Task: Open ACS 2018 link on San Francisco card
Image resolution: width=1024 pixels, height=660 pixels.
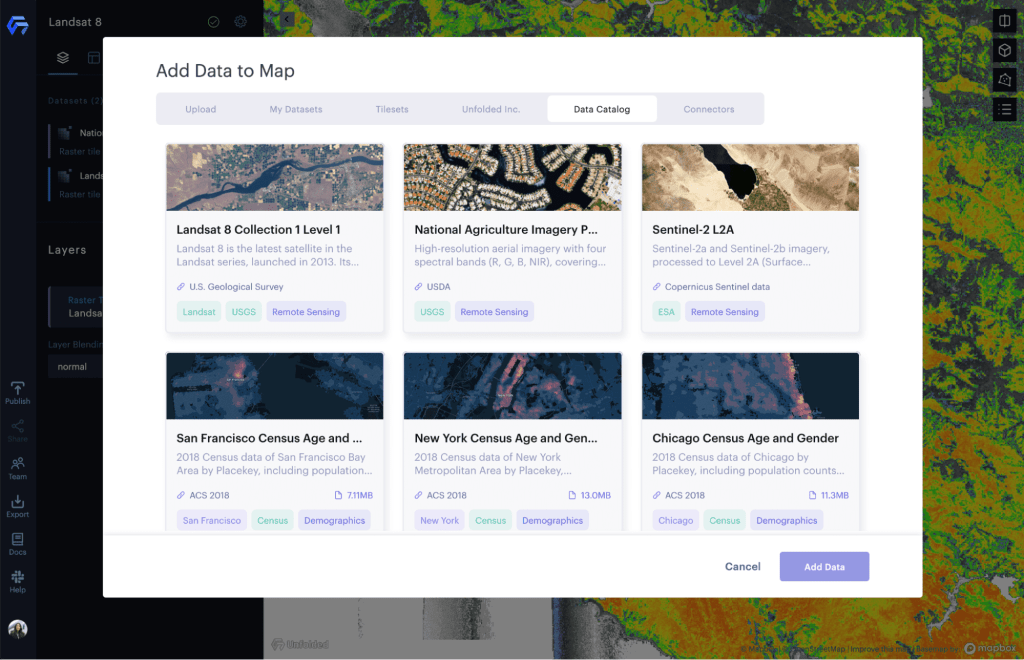Action: (209, 495)
